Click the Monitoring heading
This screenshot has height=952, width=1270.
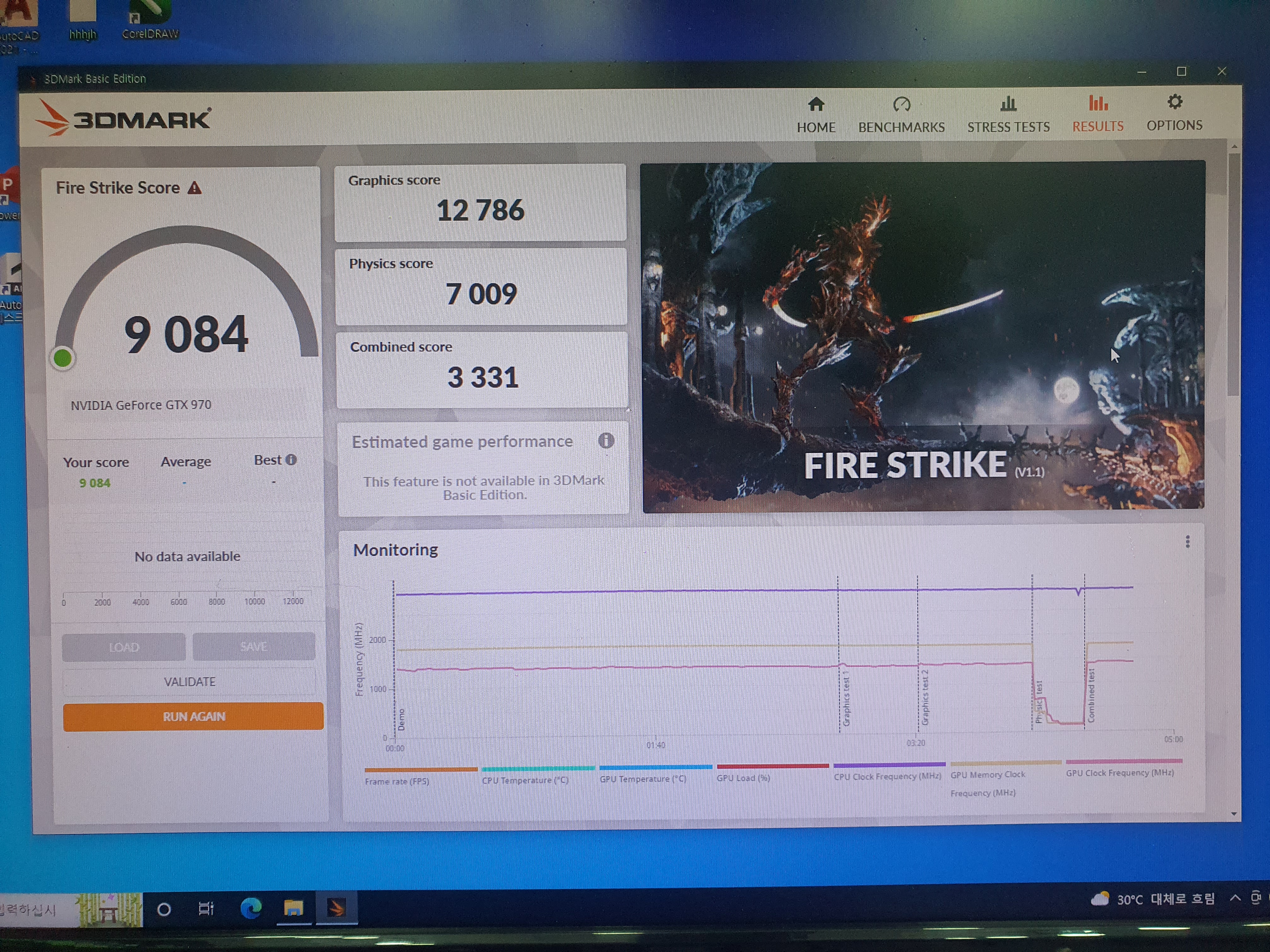point(395,550)
